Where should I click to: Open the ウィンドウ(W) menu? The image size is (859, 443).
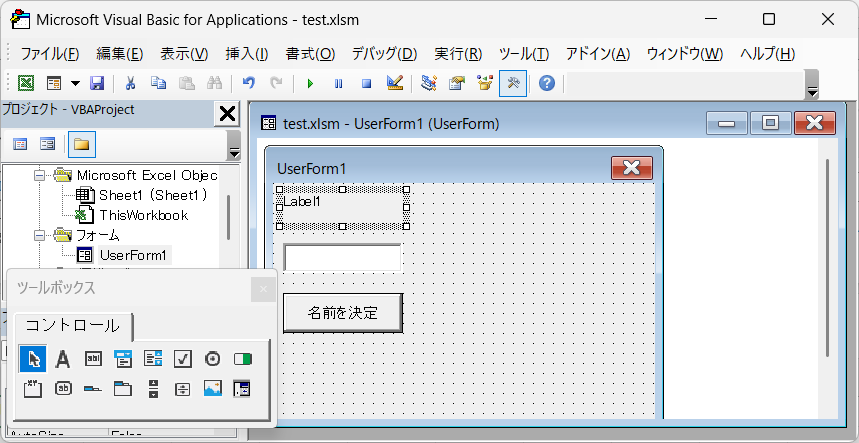(685, 54)
